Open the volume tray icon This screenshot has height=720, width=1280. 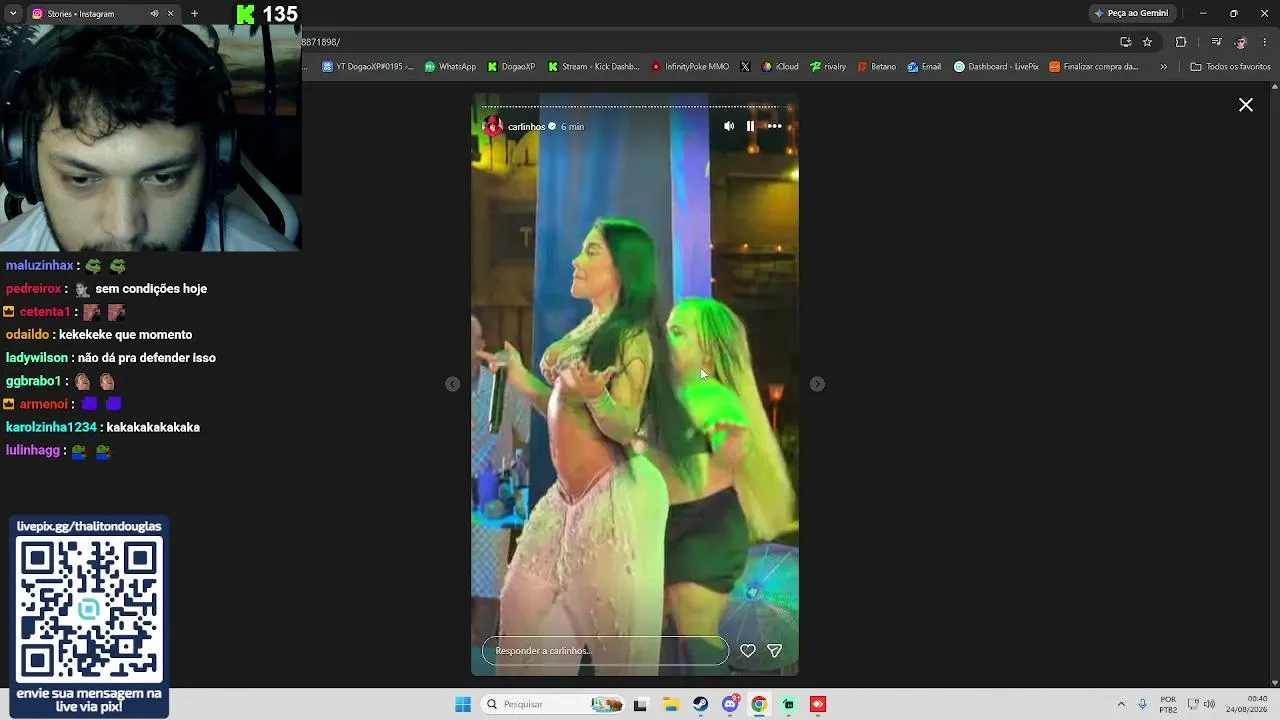[x=1209, y=704]
